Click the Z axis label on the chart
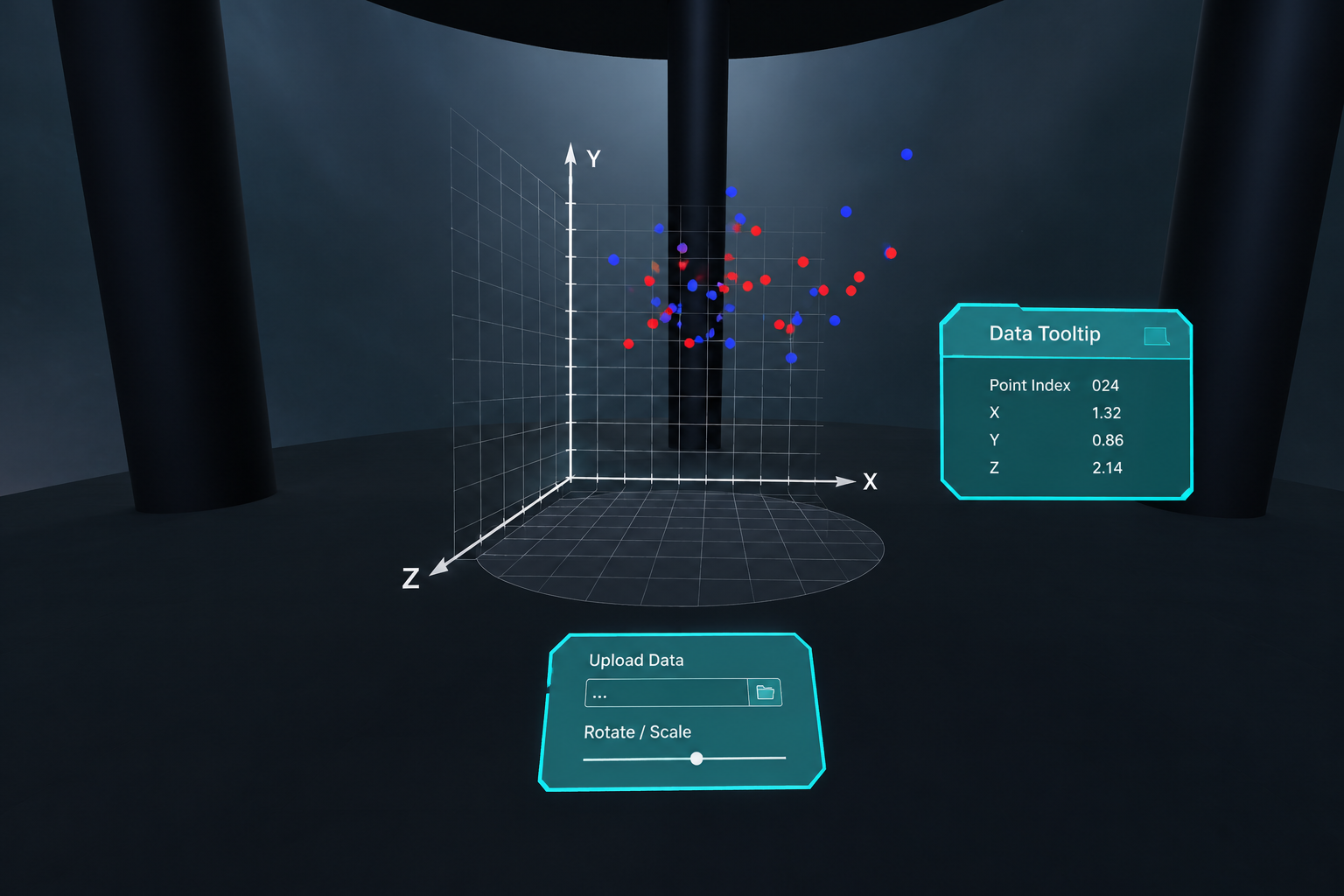 pos(410,577)
